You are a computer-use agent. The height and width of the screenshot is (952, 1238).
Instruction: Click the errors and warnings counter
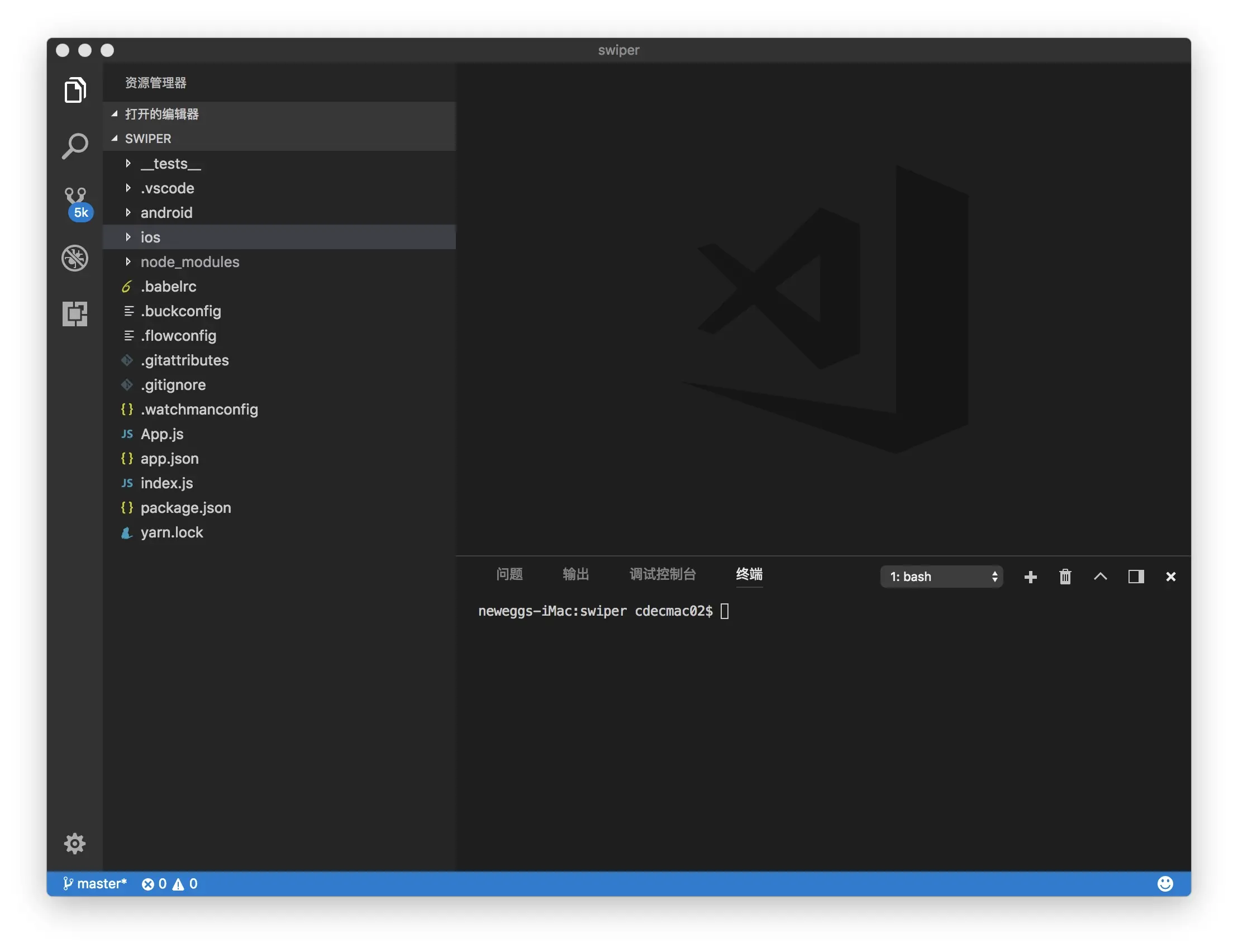pos(169,883)
